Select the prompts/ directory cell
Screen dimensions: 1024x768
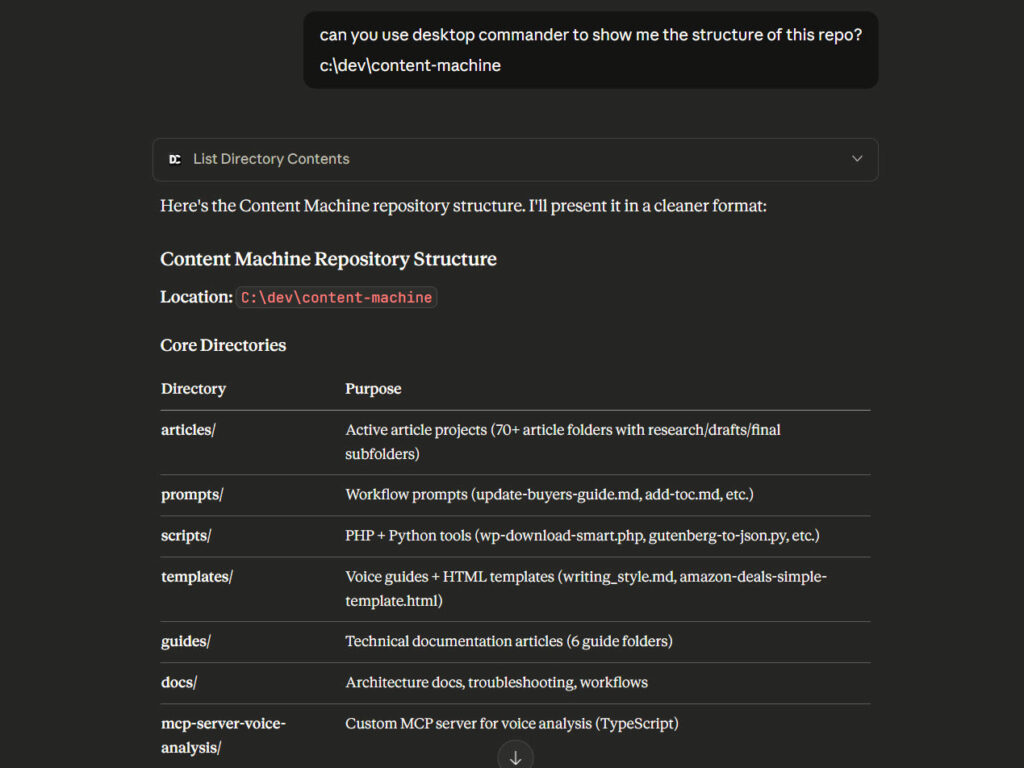click(192, 495)
